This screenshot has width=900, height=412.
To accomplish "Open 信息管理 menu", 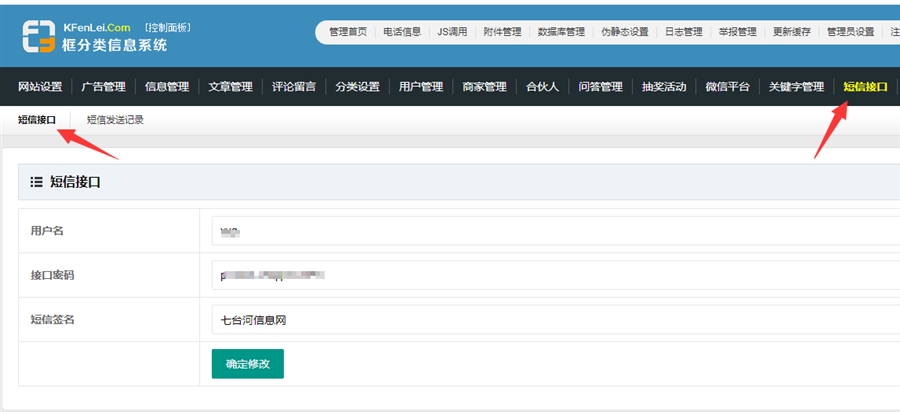I will (x=167, y=87).
